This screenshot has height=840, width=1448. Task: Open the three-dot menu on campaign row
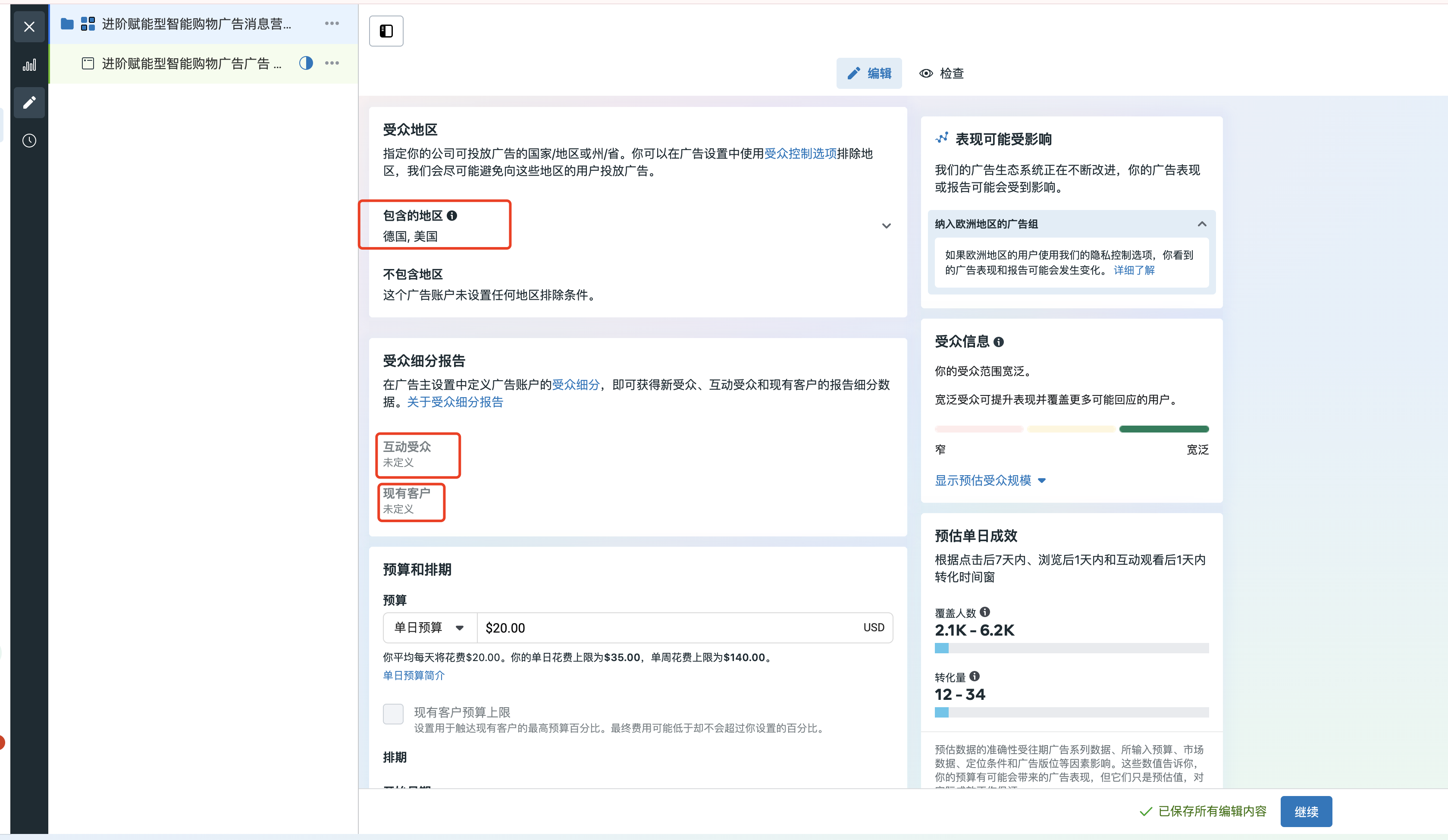pyautogui.click(x=332, y=24)
